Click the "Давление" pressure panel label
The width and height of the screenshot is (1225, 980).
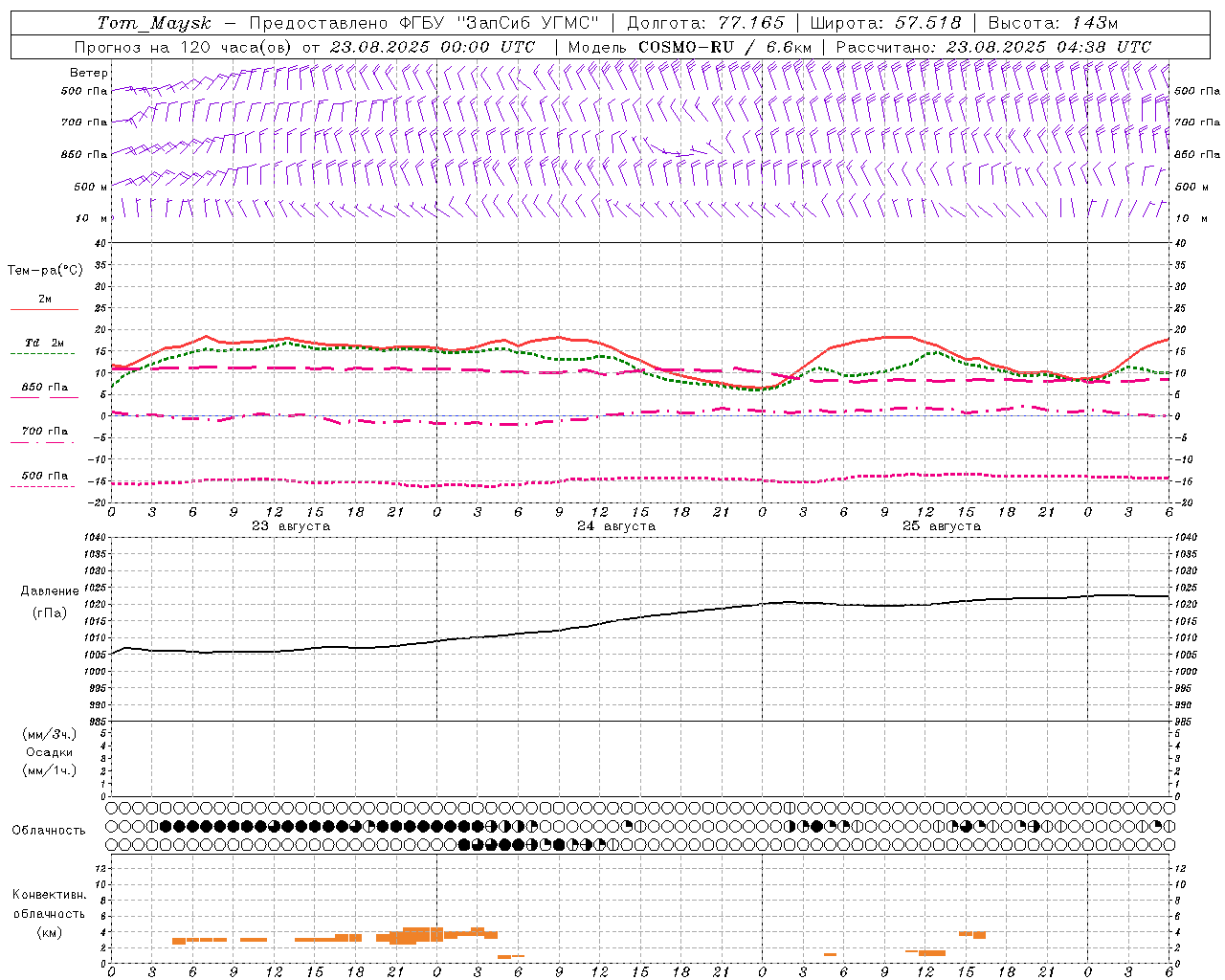[x=50, y=591]
